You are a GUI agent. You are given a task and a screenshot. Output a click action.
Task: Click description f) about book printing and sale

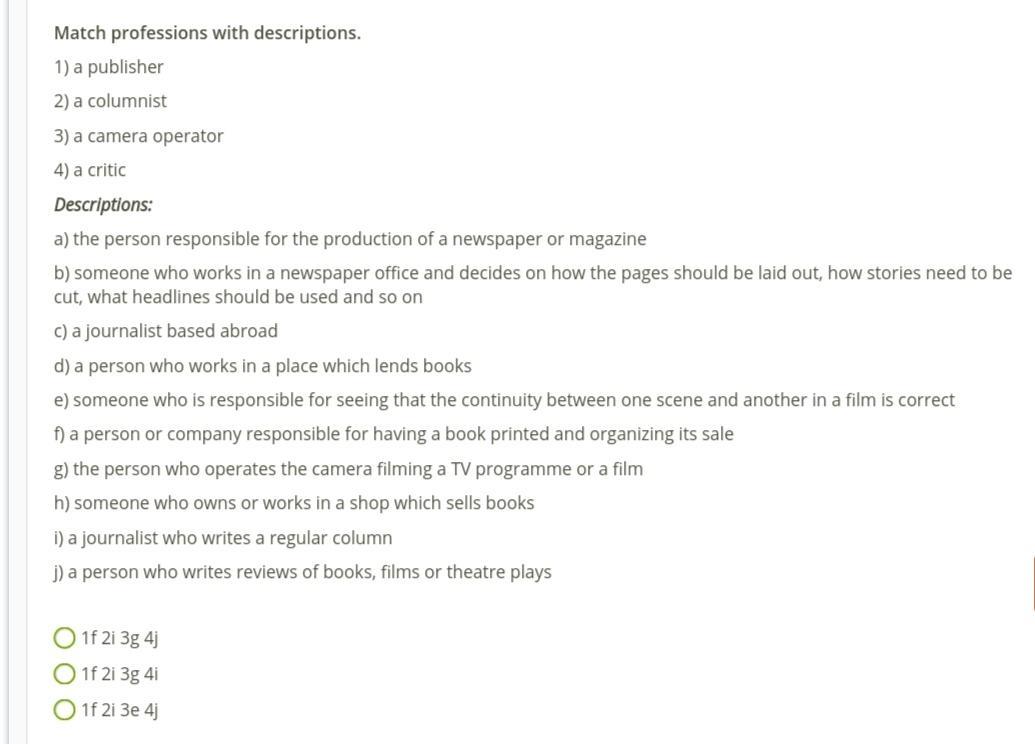tap(393, 434)
